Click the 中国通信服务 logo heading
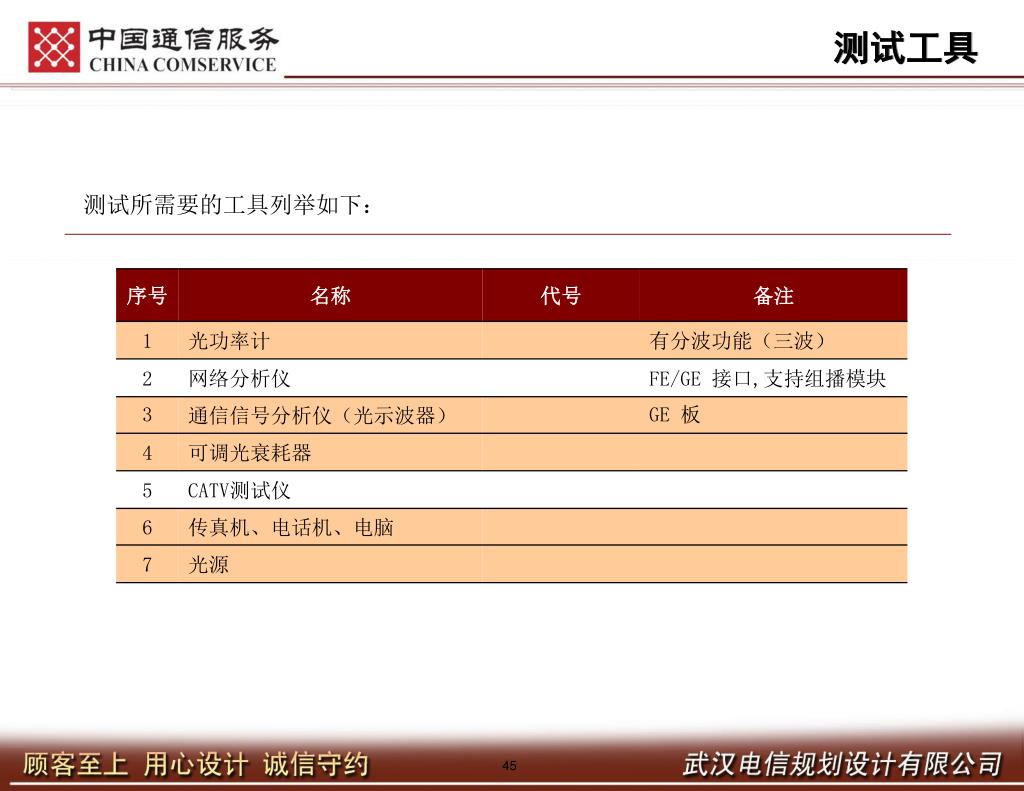The width and height of the screenshot is (1024, 791). 184,39
